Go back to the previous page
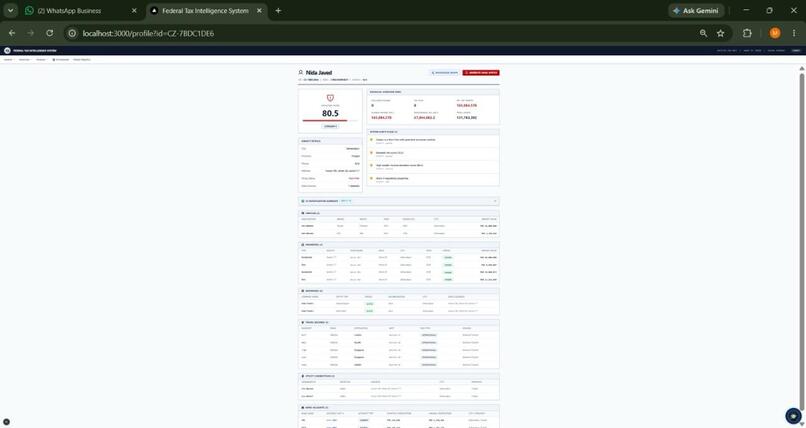 (x=12, y=33)
